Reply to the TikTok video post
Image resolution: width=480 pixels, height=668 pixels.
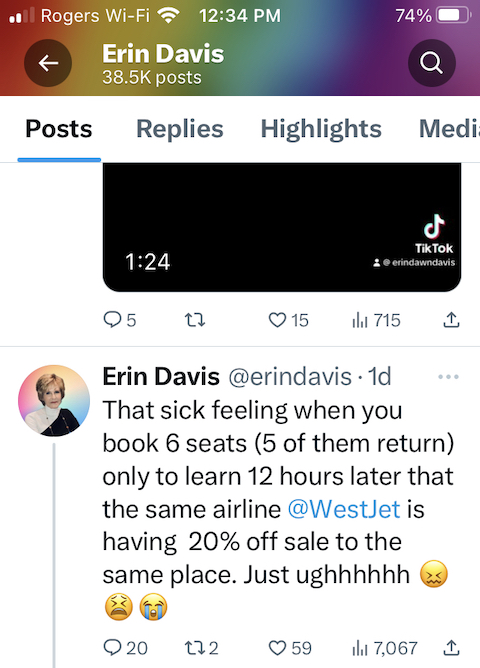point(120,320)
